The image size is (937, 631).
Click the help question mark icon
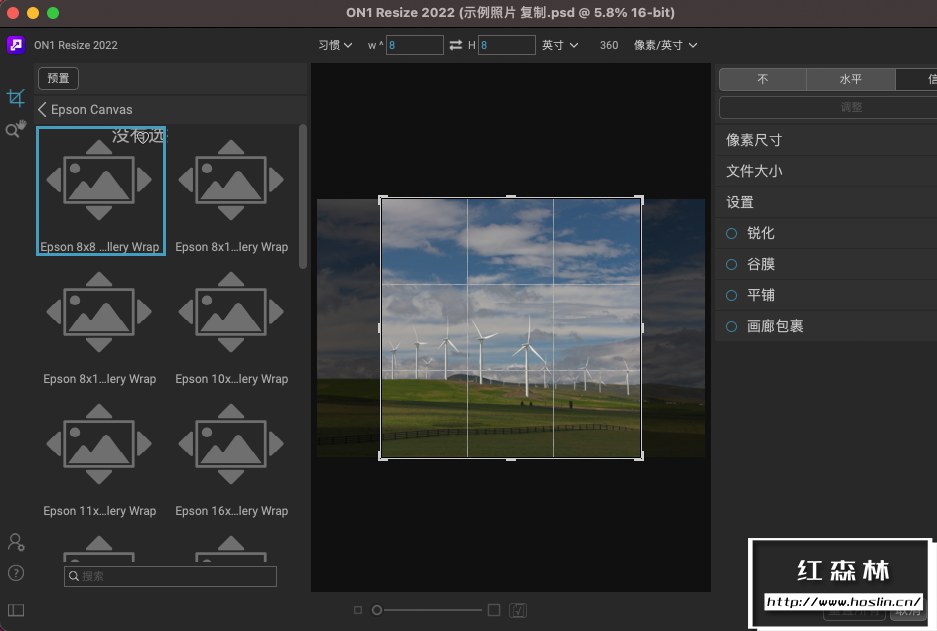pos(15,574)
